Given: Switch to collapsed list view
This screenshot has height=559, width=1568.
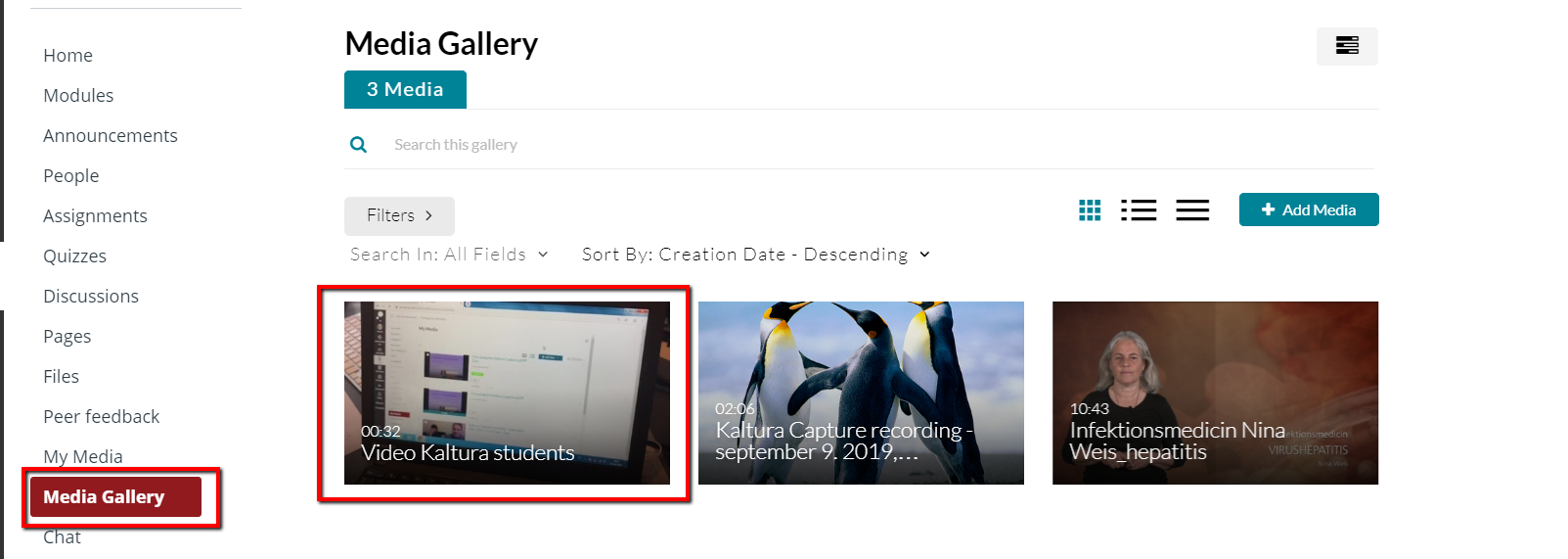Looking at the screenshot, I should click(x=1192, y=210).
